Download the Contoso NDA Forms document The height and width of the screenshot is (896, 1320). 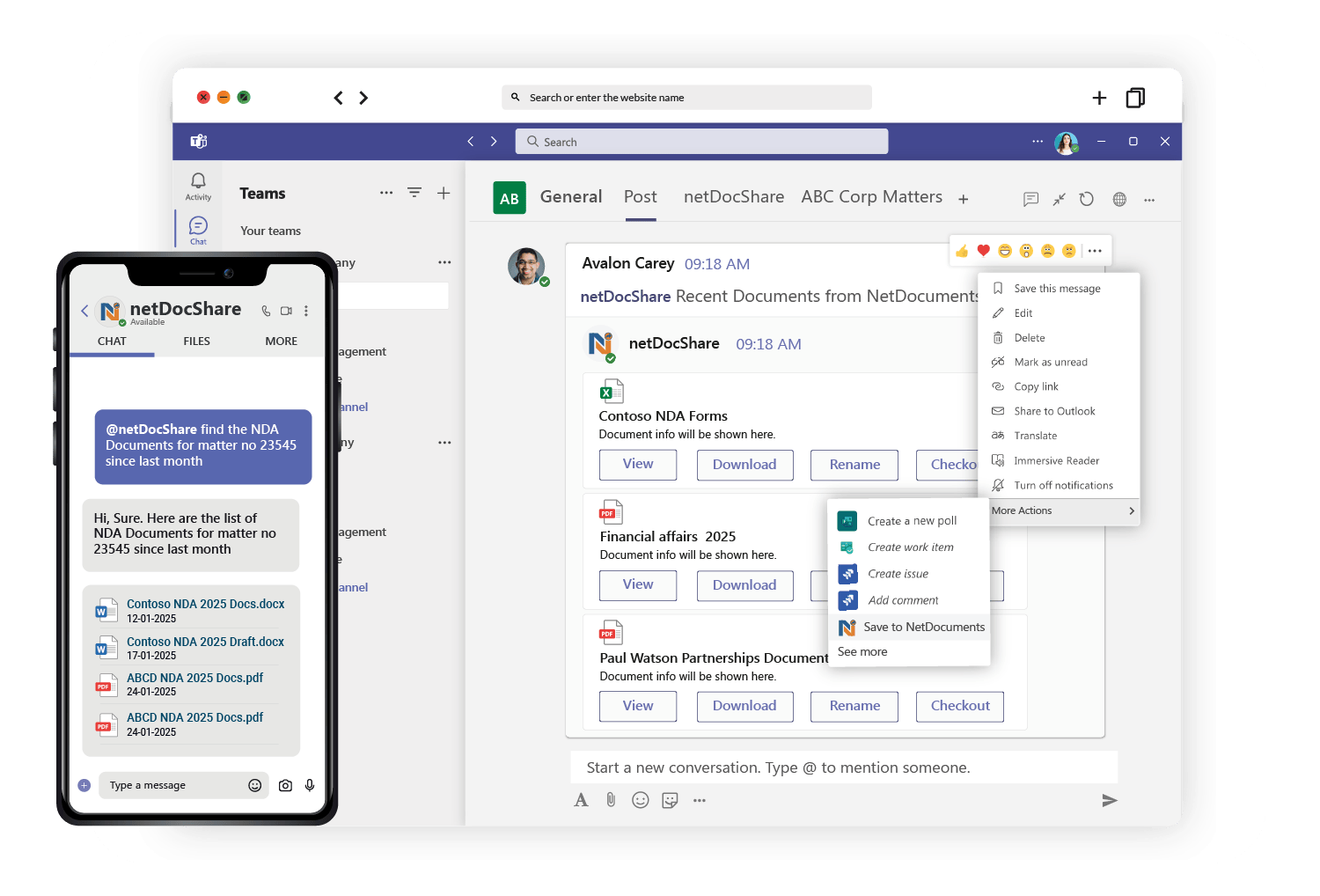pos(744,465)
